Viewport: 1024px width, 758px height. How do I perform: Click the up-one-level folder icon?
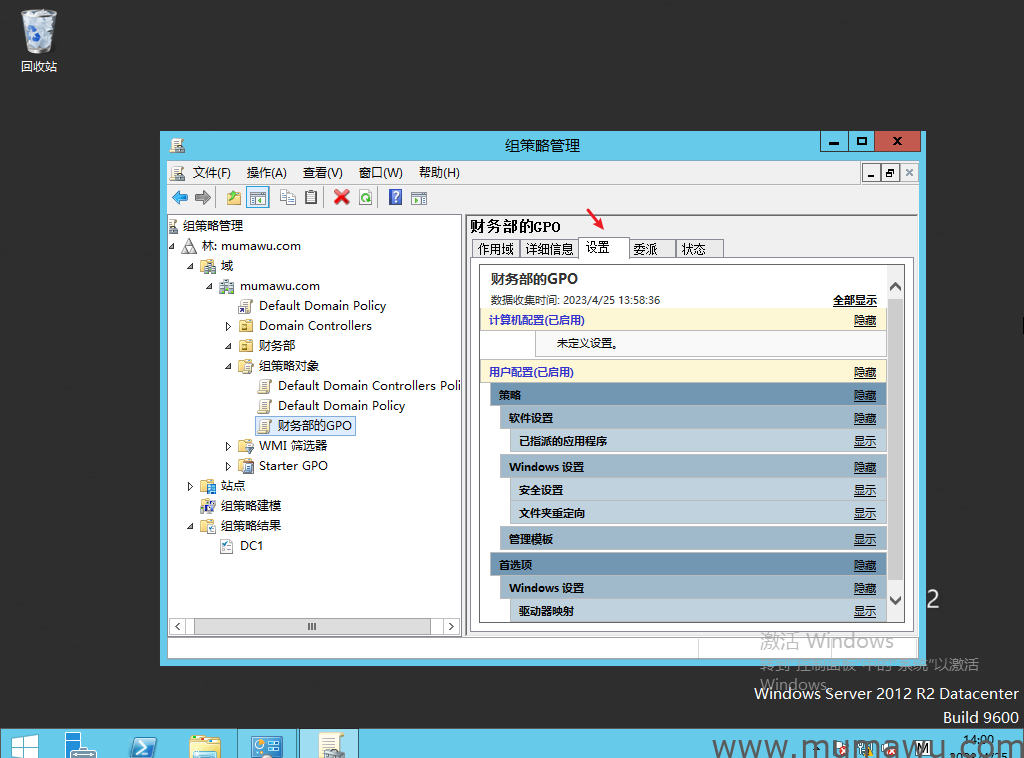(x=233, y=198)
